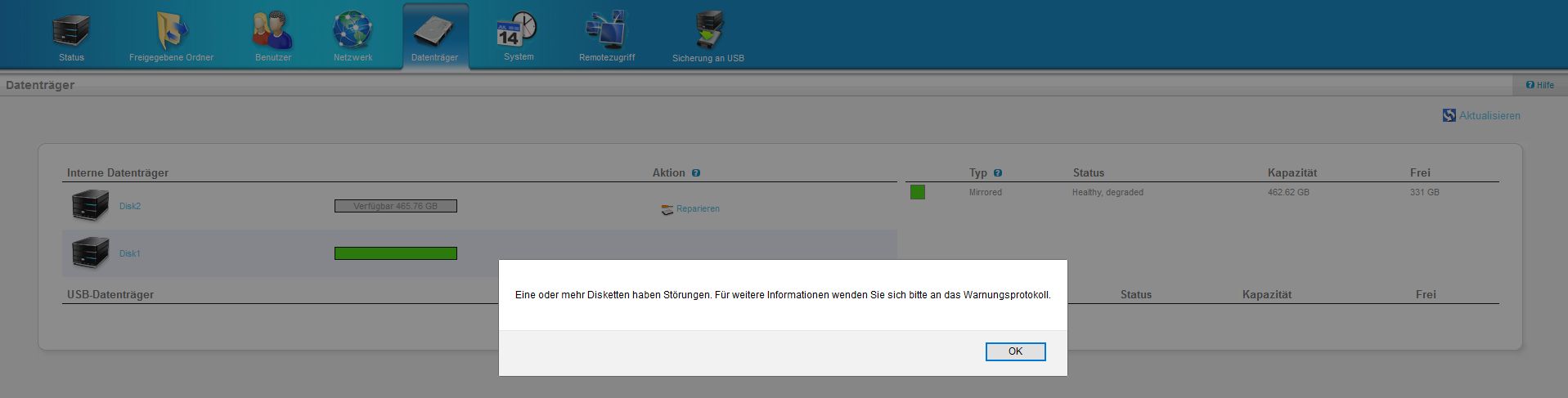Click the Disk1 name link
1568x398 pixels.
click(130, 253)
